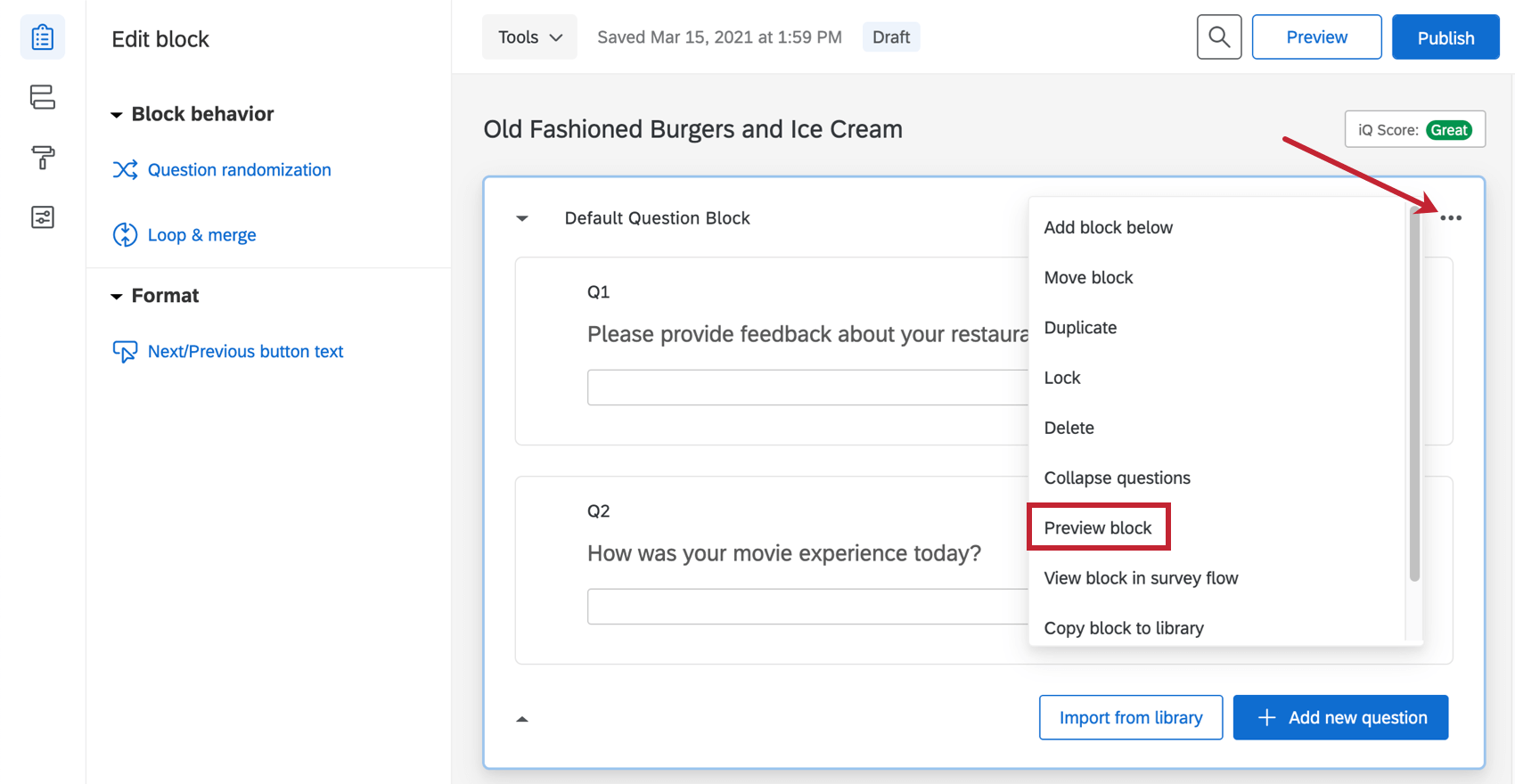Click the Question randomization shuffle icon
The width and height of the screenshot is (1515, 784).
pyautogui.click(x=125, y=169)
